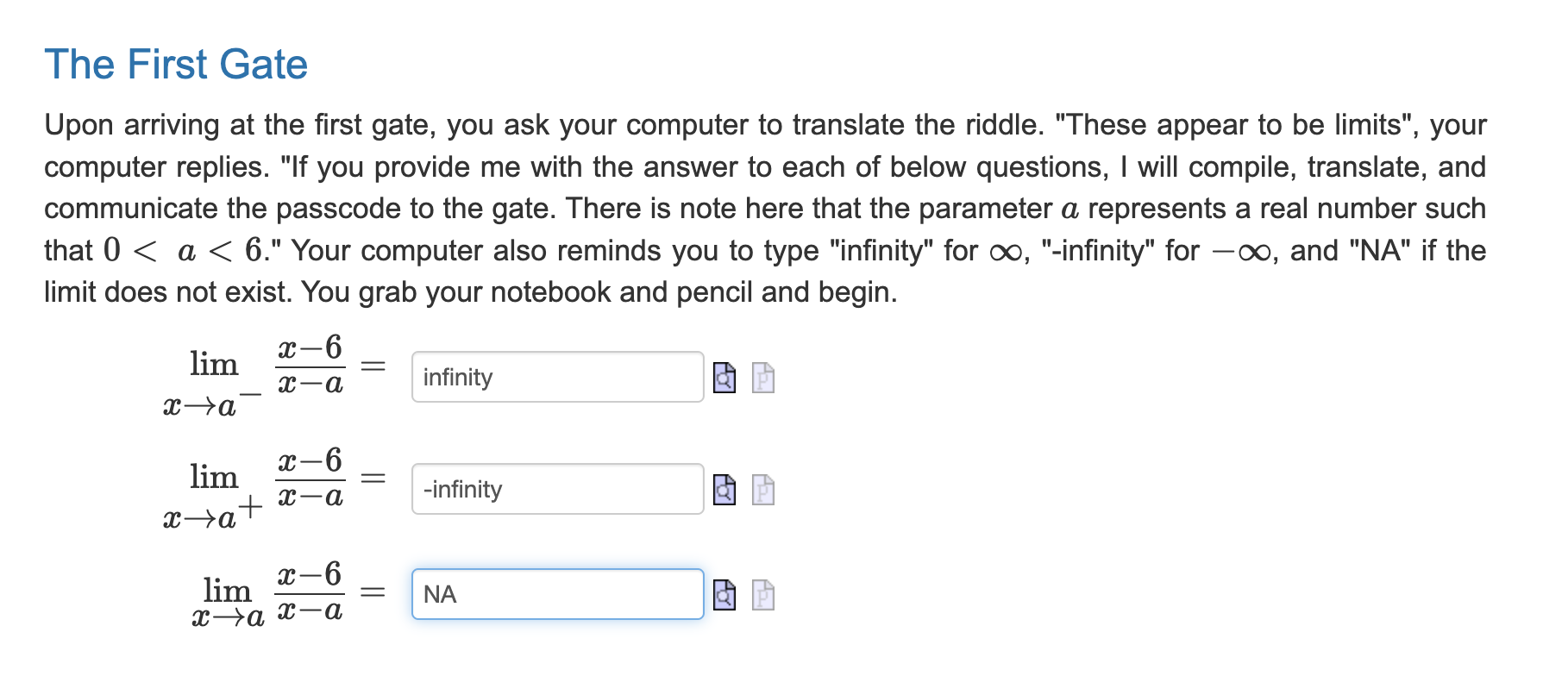Open past answers for the first limit question

tap(762, 377)
